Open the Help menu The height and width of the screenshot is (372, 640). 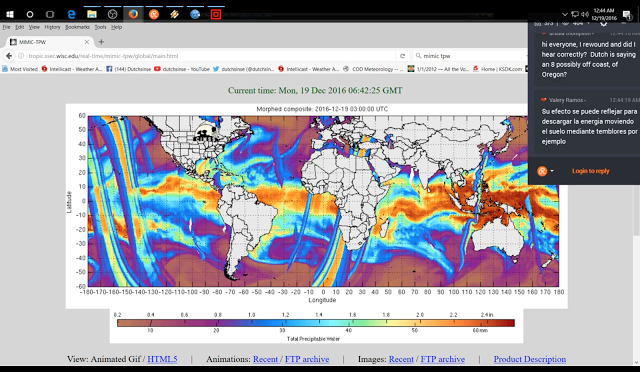(116, 27)
